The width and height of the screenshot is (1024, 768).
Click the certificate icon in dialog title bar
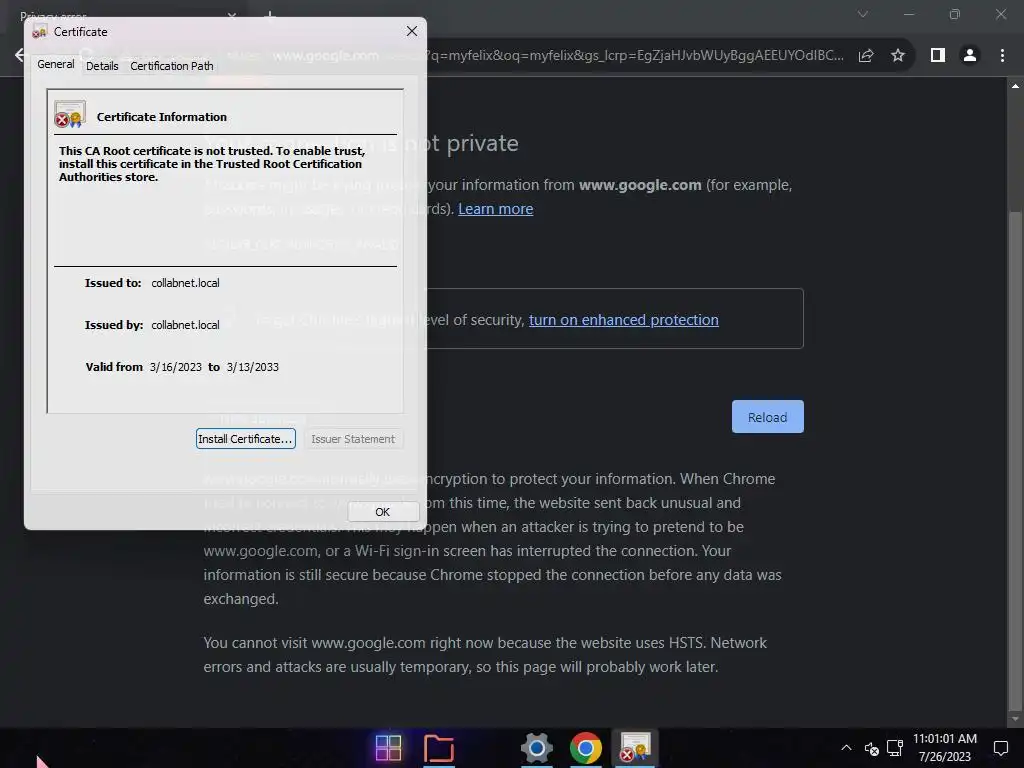click(39, 31)
